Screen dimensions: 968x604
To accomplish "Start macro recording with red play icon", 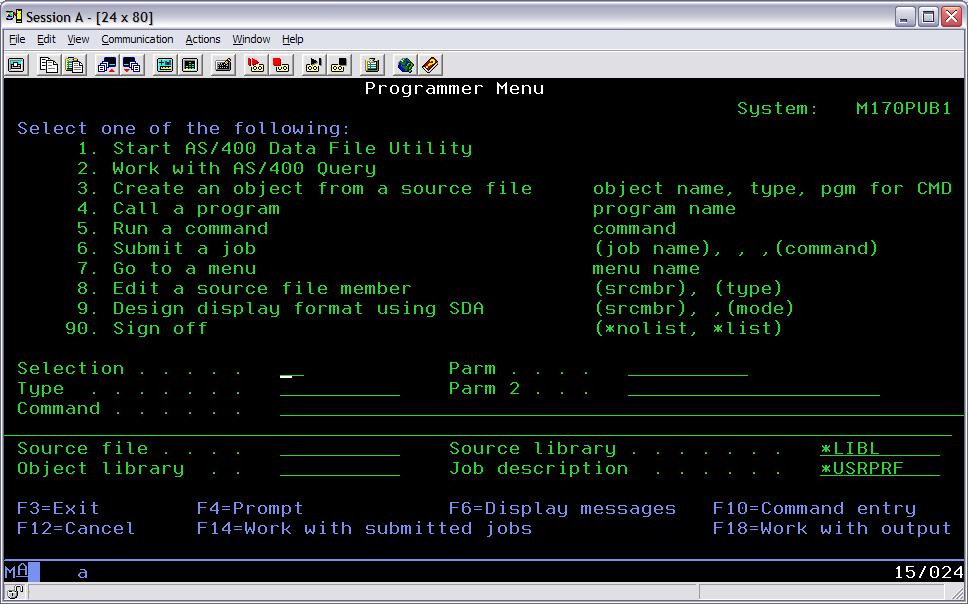I will point(256,64).
